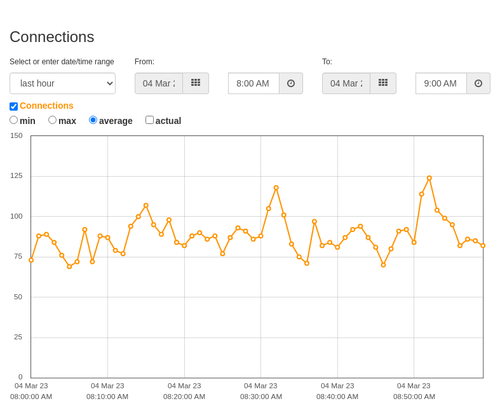Open the From time clock icon
Image resolution: width=500 pixels, height=403 pixels.
pyautogui.click(x=291, y=83)
